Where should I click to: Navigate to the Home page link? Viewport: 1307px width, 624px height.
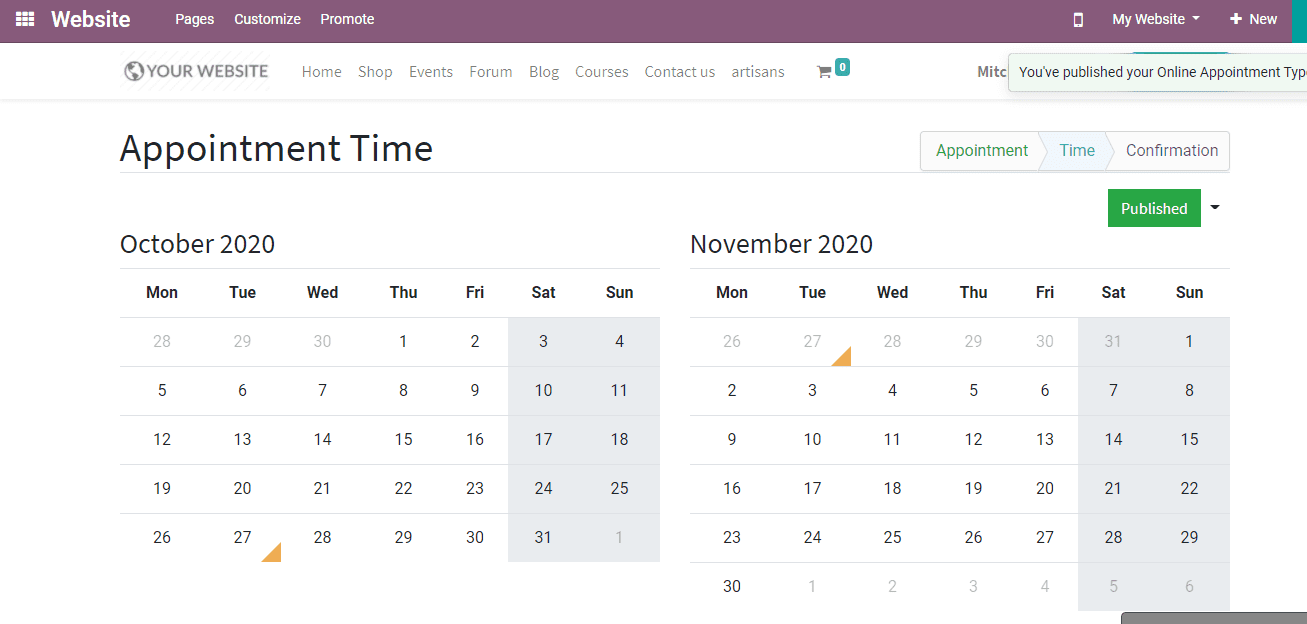322,72
